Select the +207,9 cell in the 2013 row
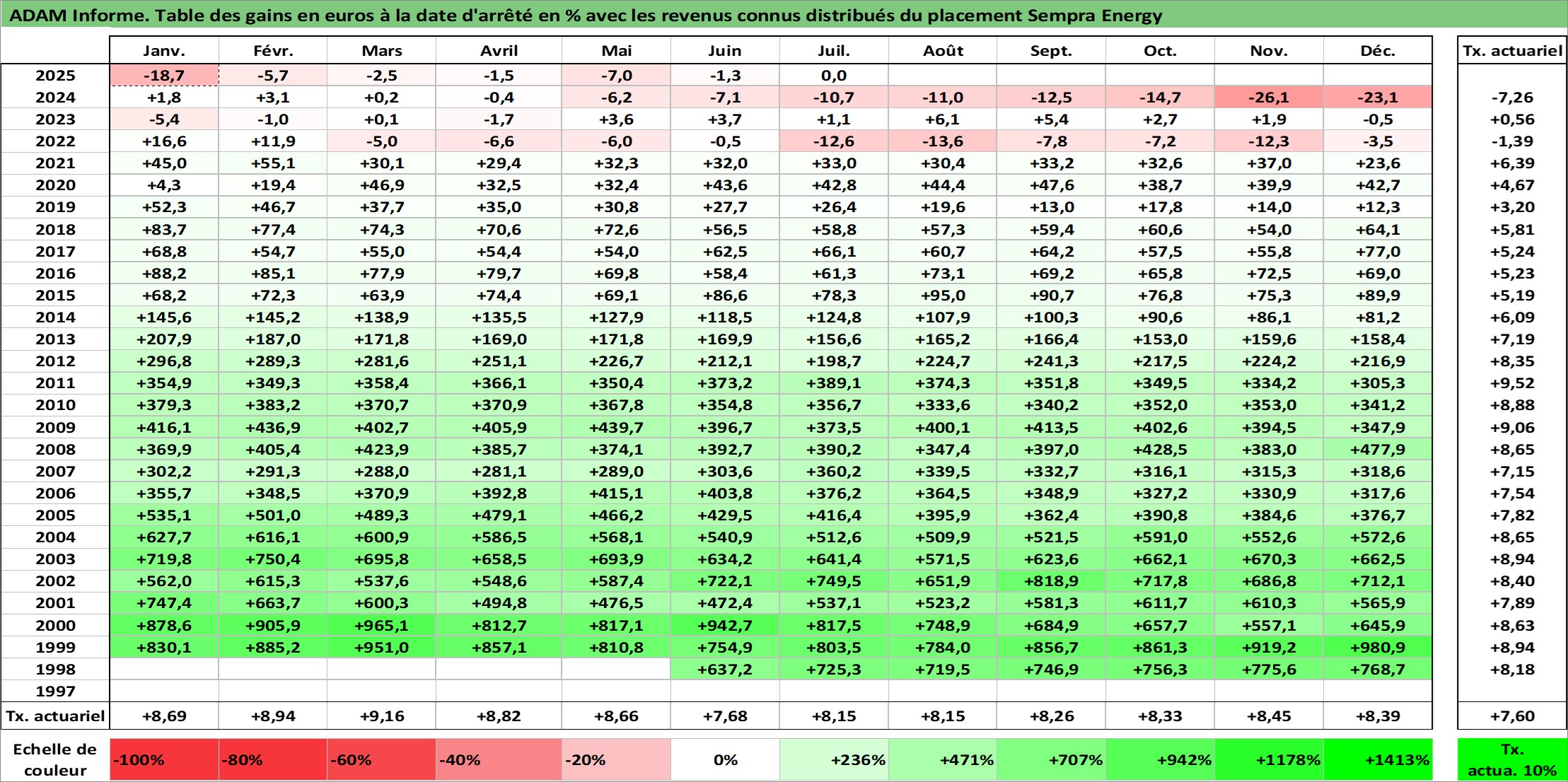 pyautogui.click(x=164, y=339)
